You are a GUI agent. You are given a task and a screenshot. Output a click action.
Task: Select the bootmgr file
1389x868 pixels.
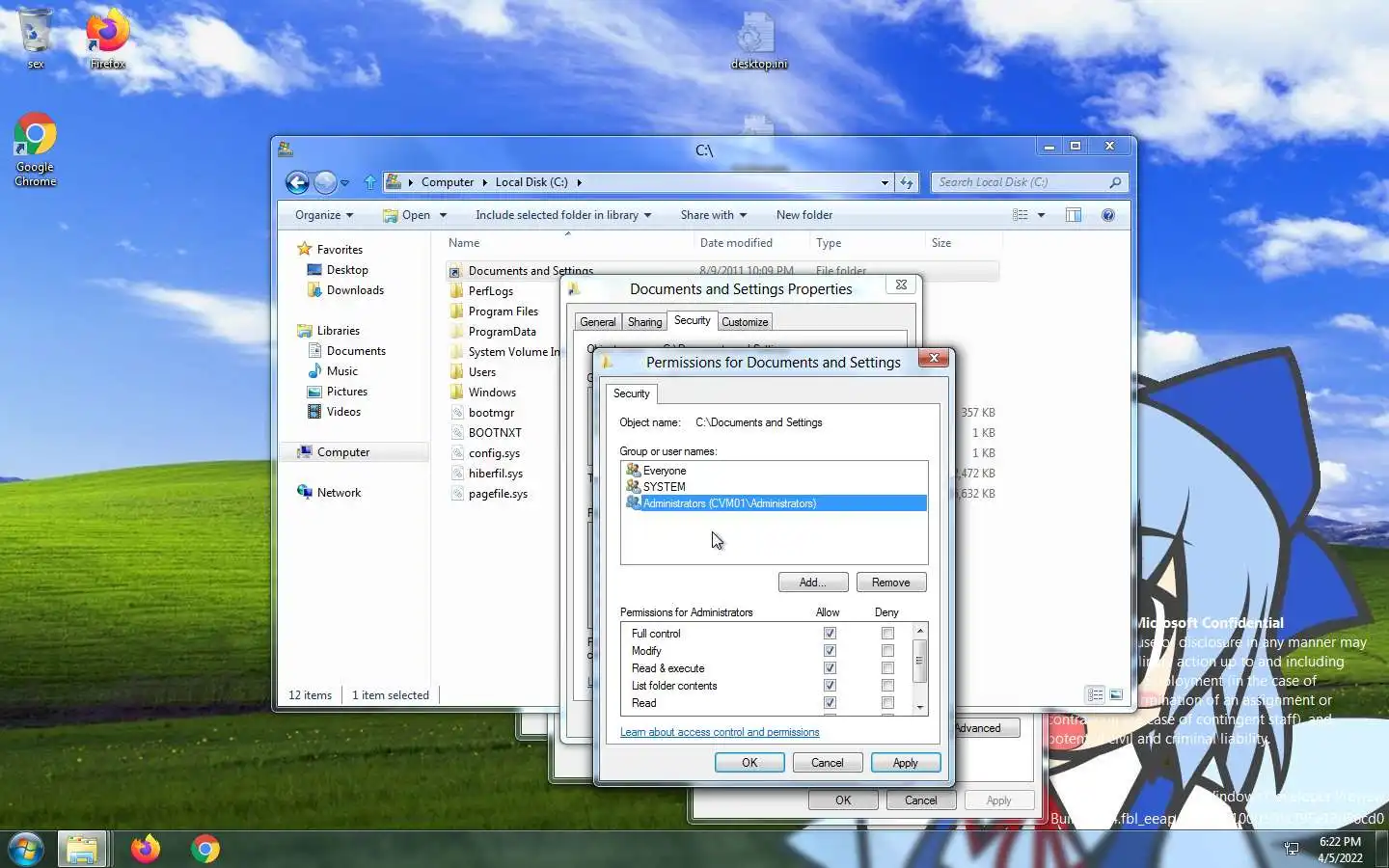(490, 413)
